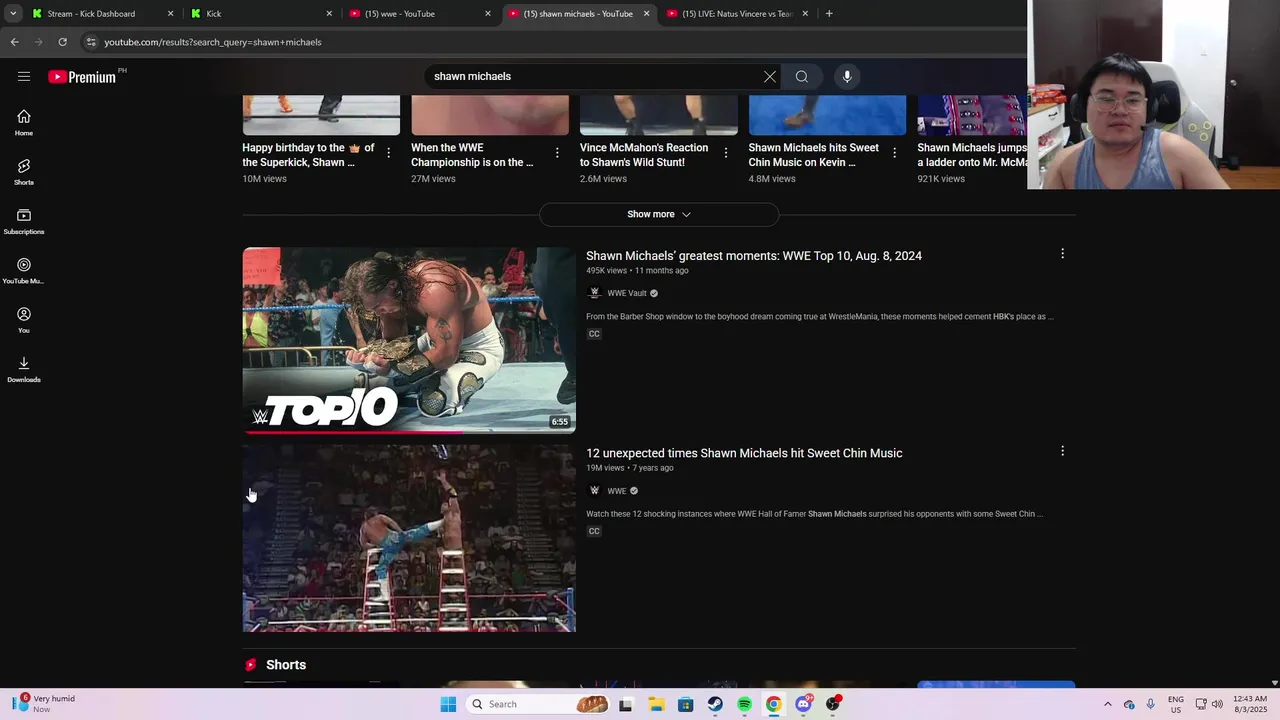This screenshot has height=720, width=1280.
Task: Show hidden system tray icons chevron
Action: pyautogui.click(x=1107, y=704)
